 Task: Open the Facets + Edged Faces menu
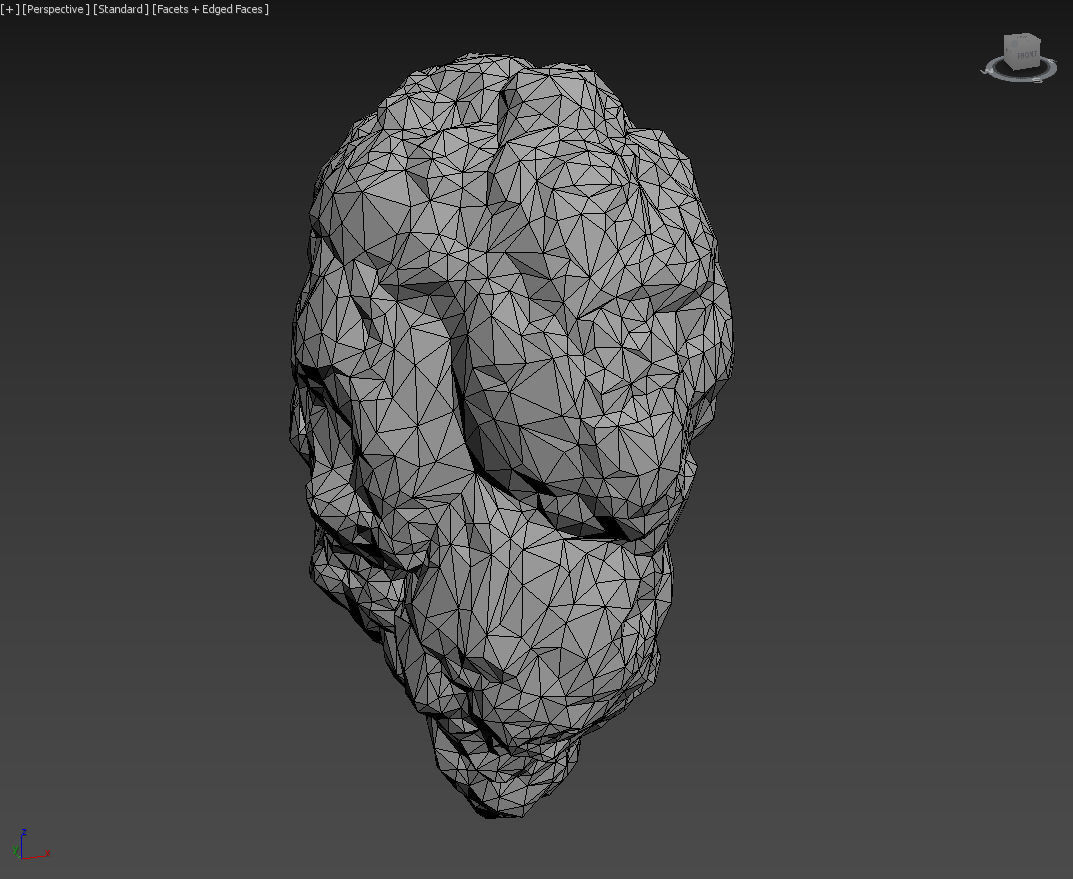(x=210, y=9)
